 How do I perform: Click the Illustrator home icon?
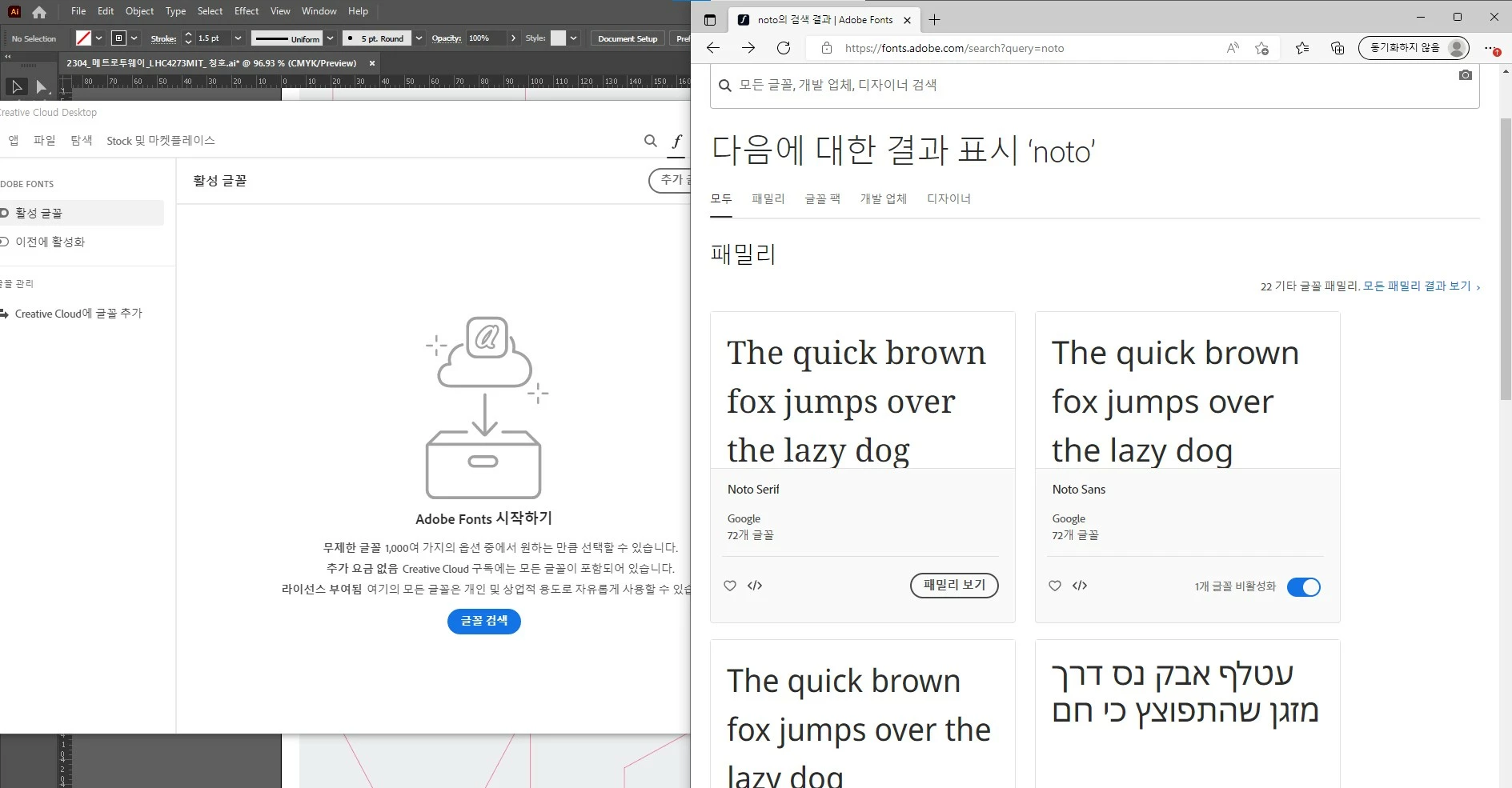pos(38,12)
